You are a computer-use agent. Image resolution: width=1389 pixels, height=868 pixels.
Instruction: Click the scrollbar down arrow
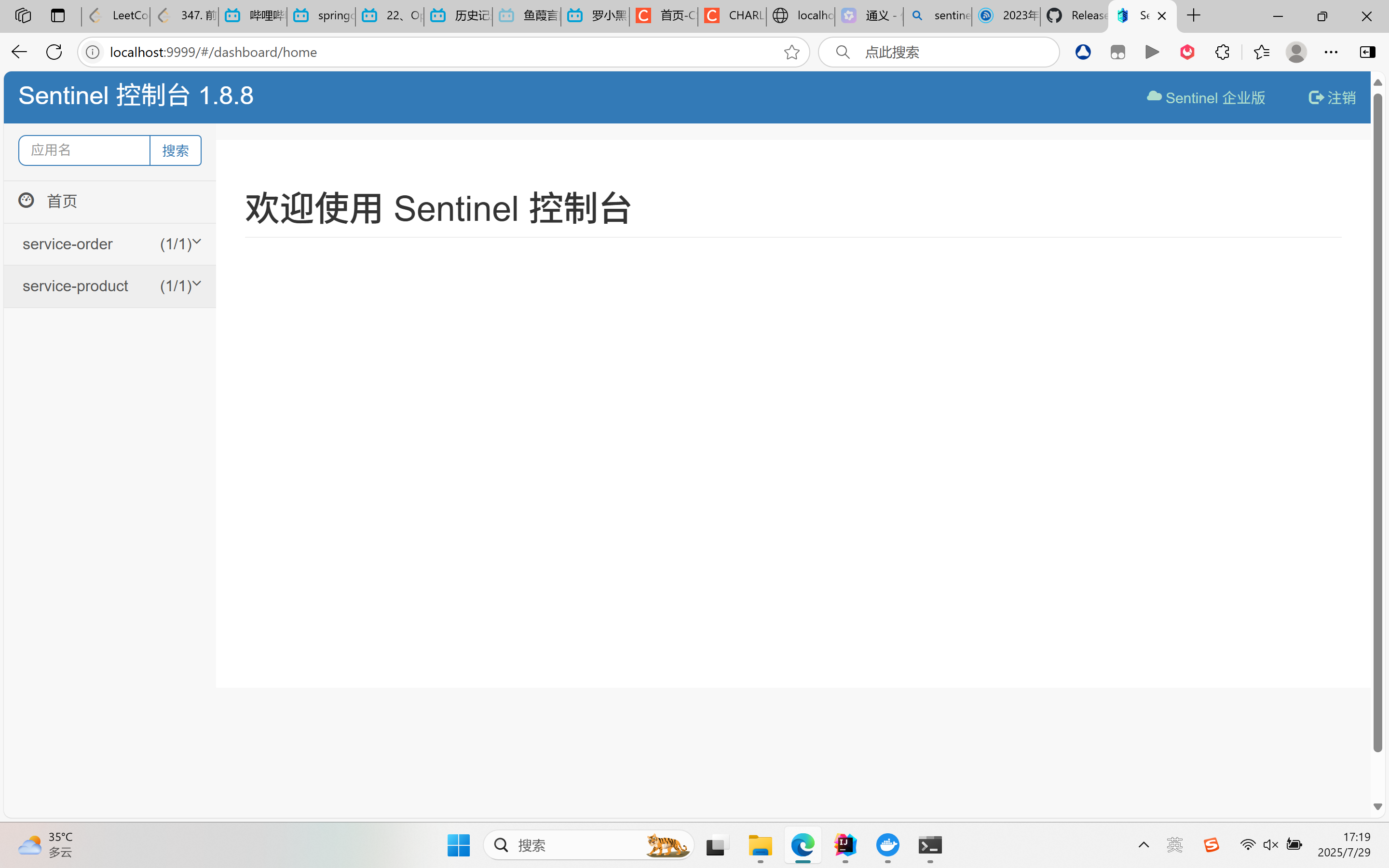(1377, 807)
